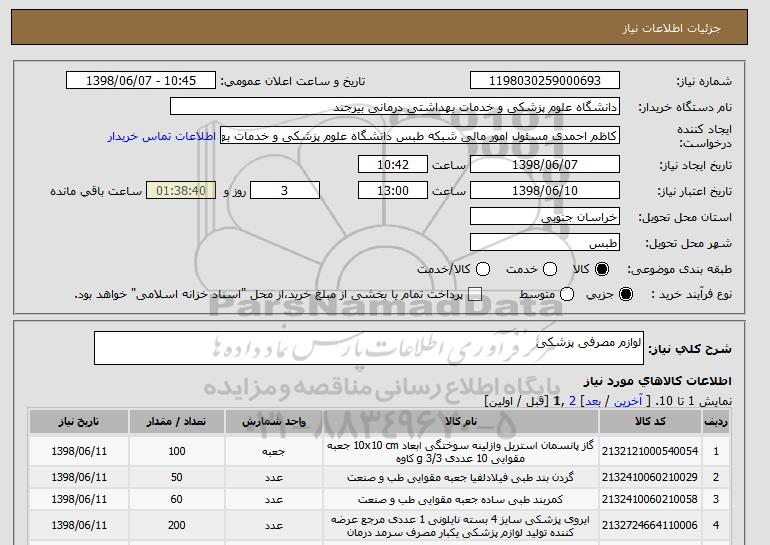
Task: Select item code 2132410060210058
Action: pos(650,499)
